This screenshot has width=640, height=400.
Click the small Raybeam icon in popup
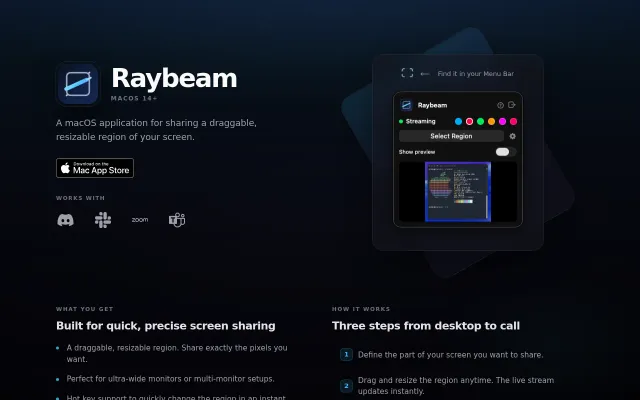pos(406,105)
